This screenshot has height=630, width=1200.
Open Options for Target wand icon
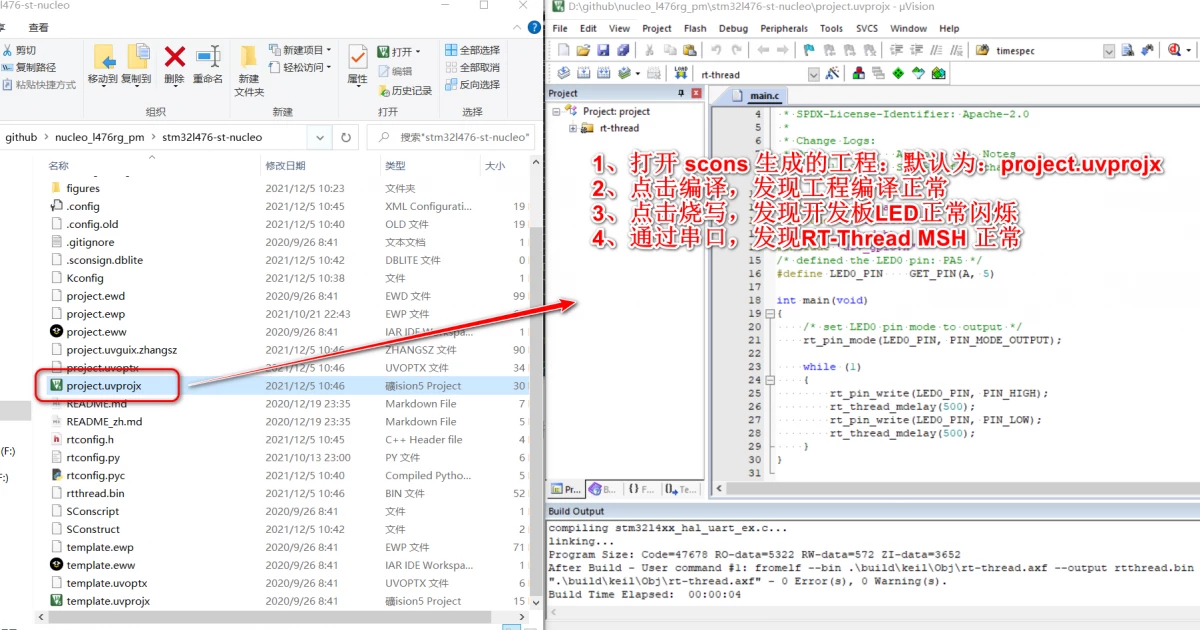point(832,74)
